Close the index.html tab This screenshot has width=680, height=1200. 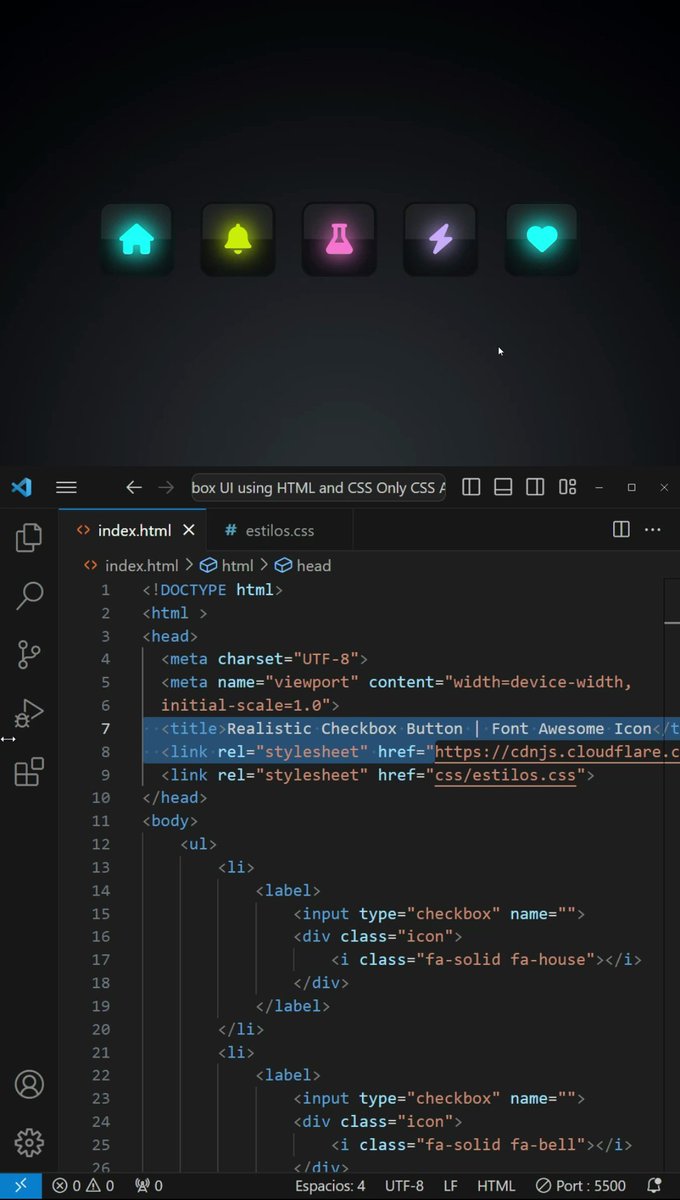point(190,530)
